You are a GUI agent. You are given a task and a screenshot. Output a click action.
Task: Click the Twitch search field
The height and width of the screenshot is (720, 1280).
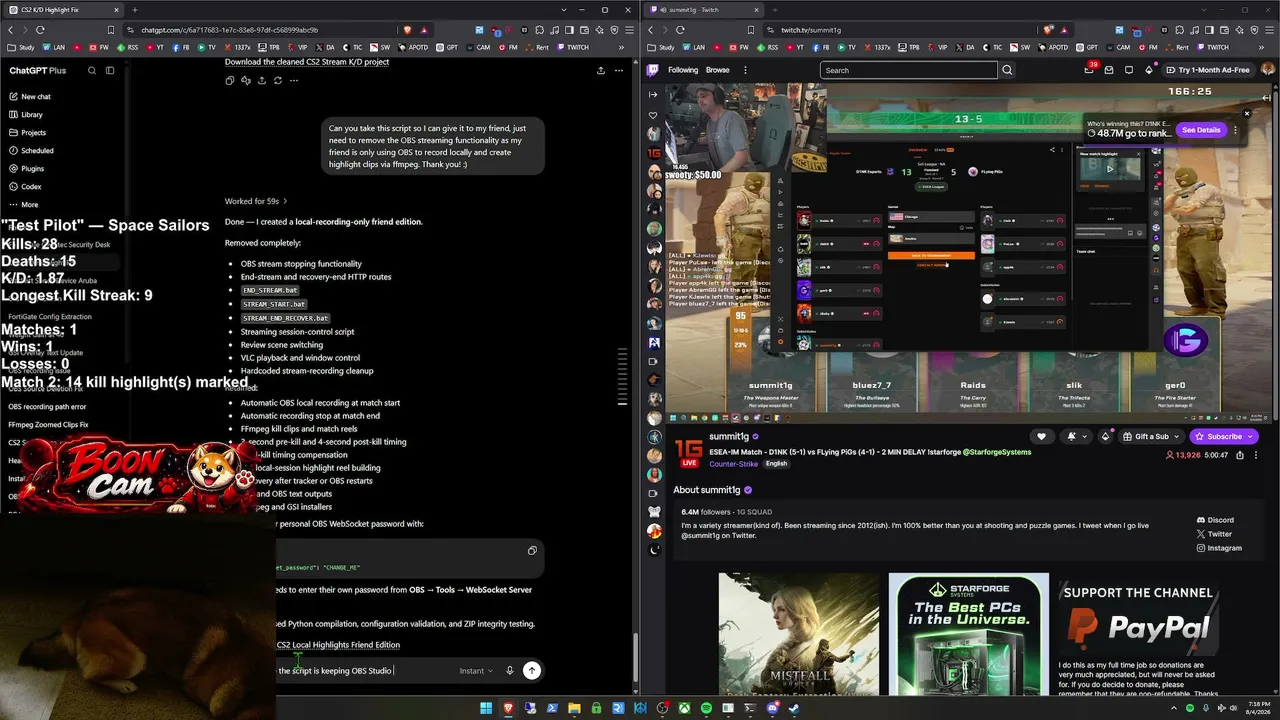(x=908, y=70)
